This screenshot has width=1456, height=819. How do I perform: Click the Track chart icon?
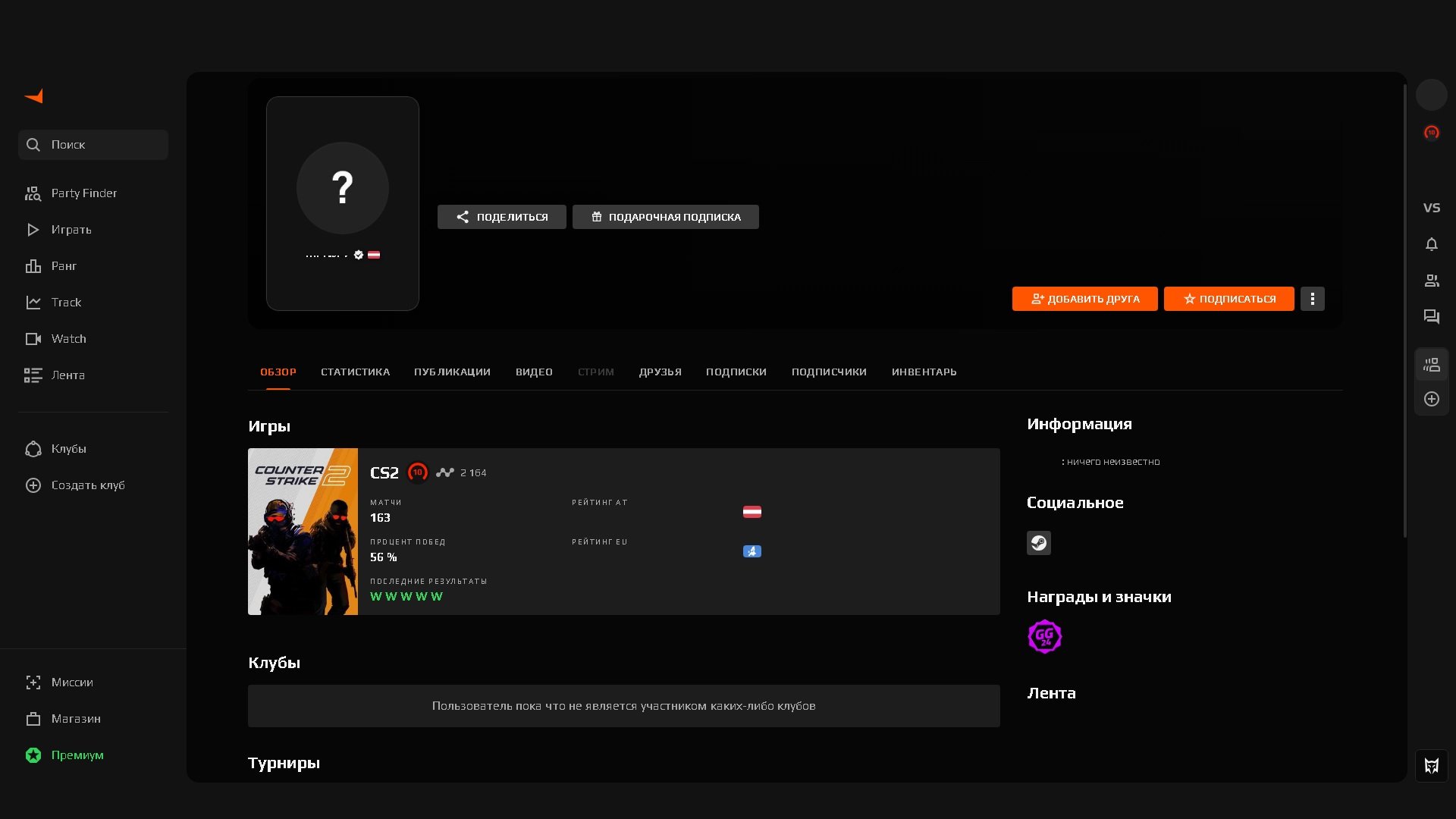[33, 303]
